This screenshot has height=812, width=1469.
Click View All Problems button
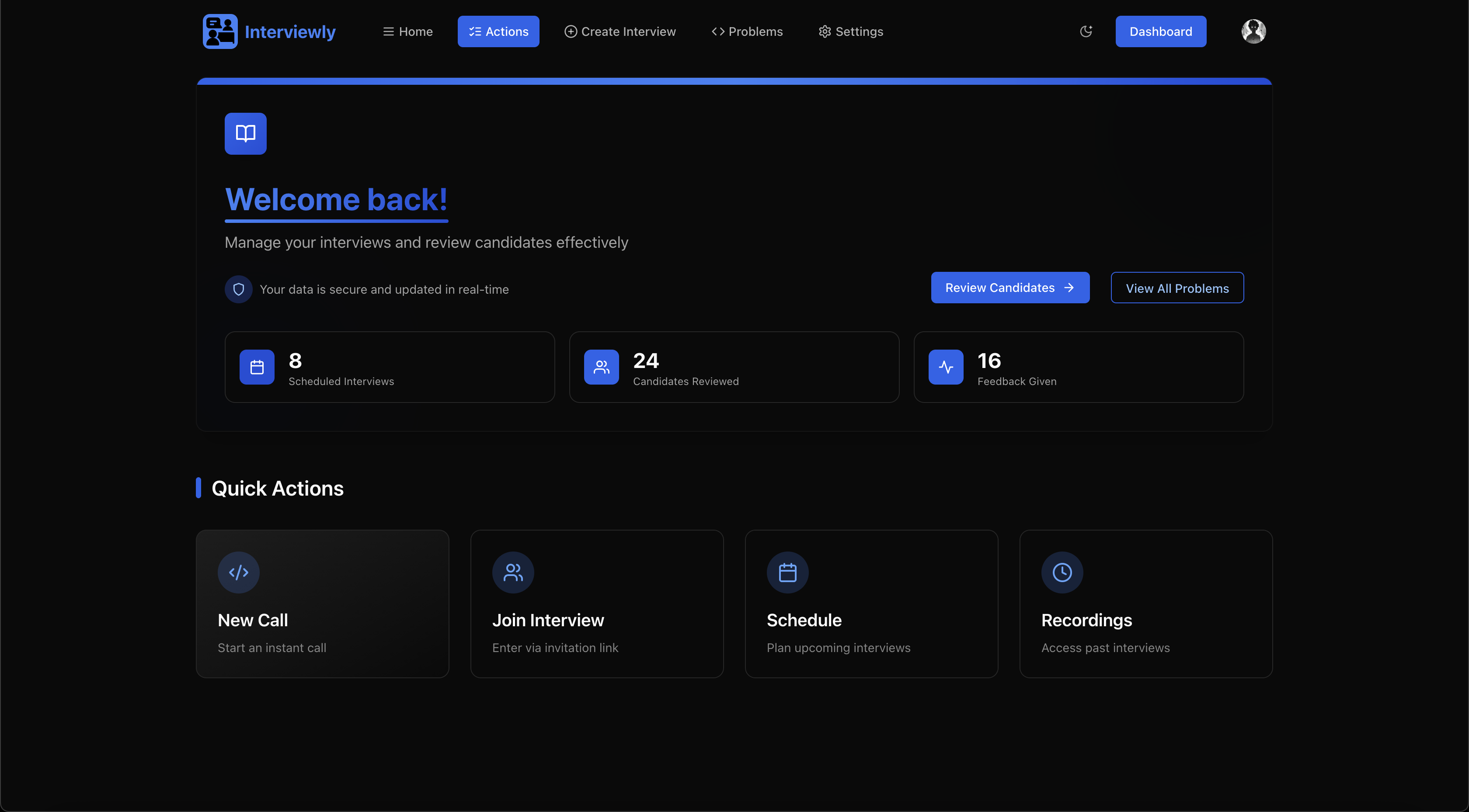(x=1177, y=288)
